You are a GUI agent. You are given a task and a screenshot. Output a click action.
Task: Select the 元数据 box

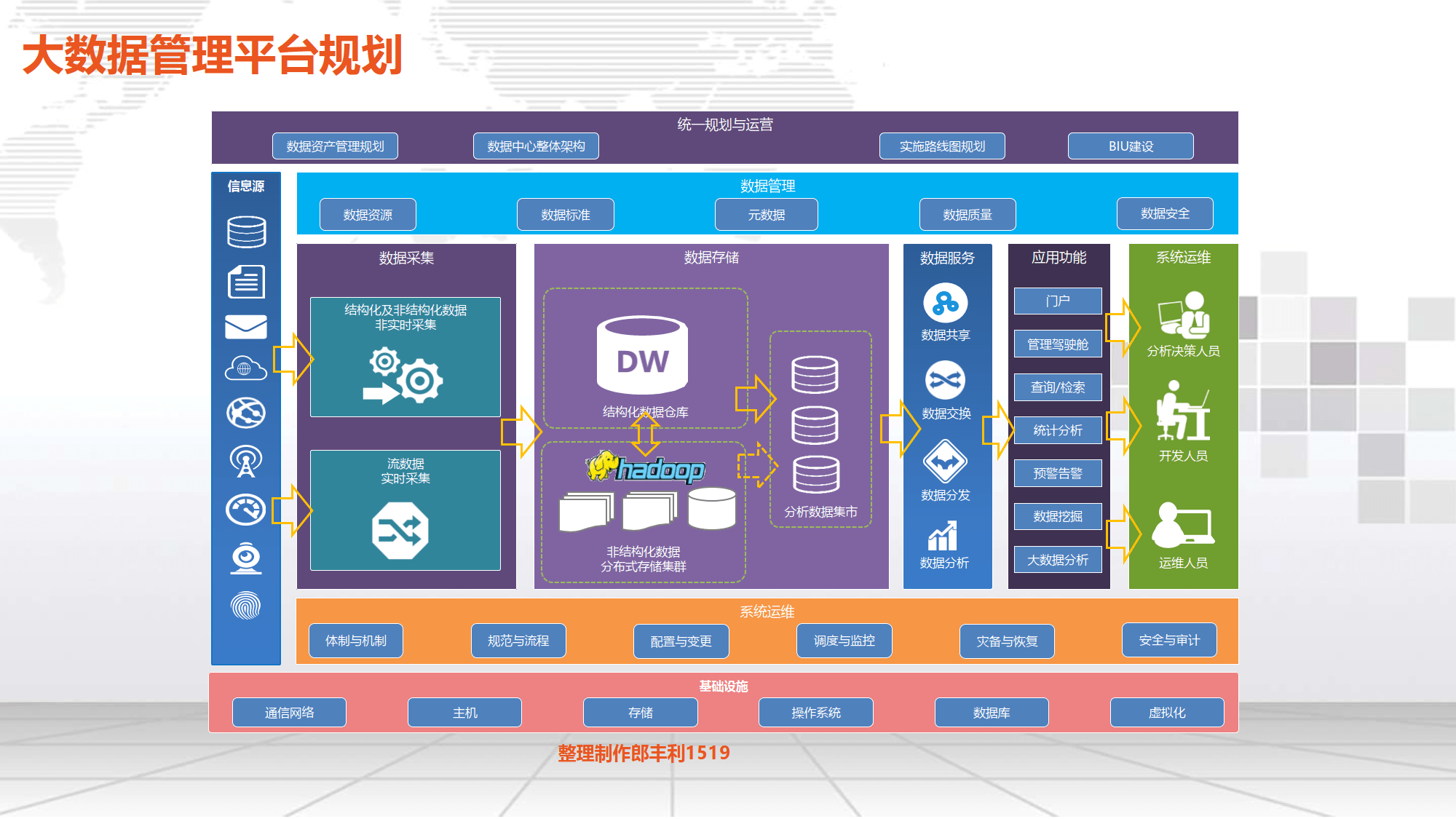pos(767,215)
